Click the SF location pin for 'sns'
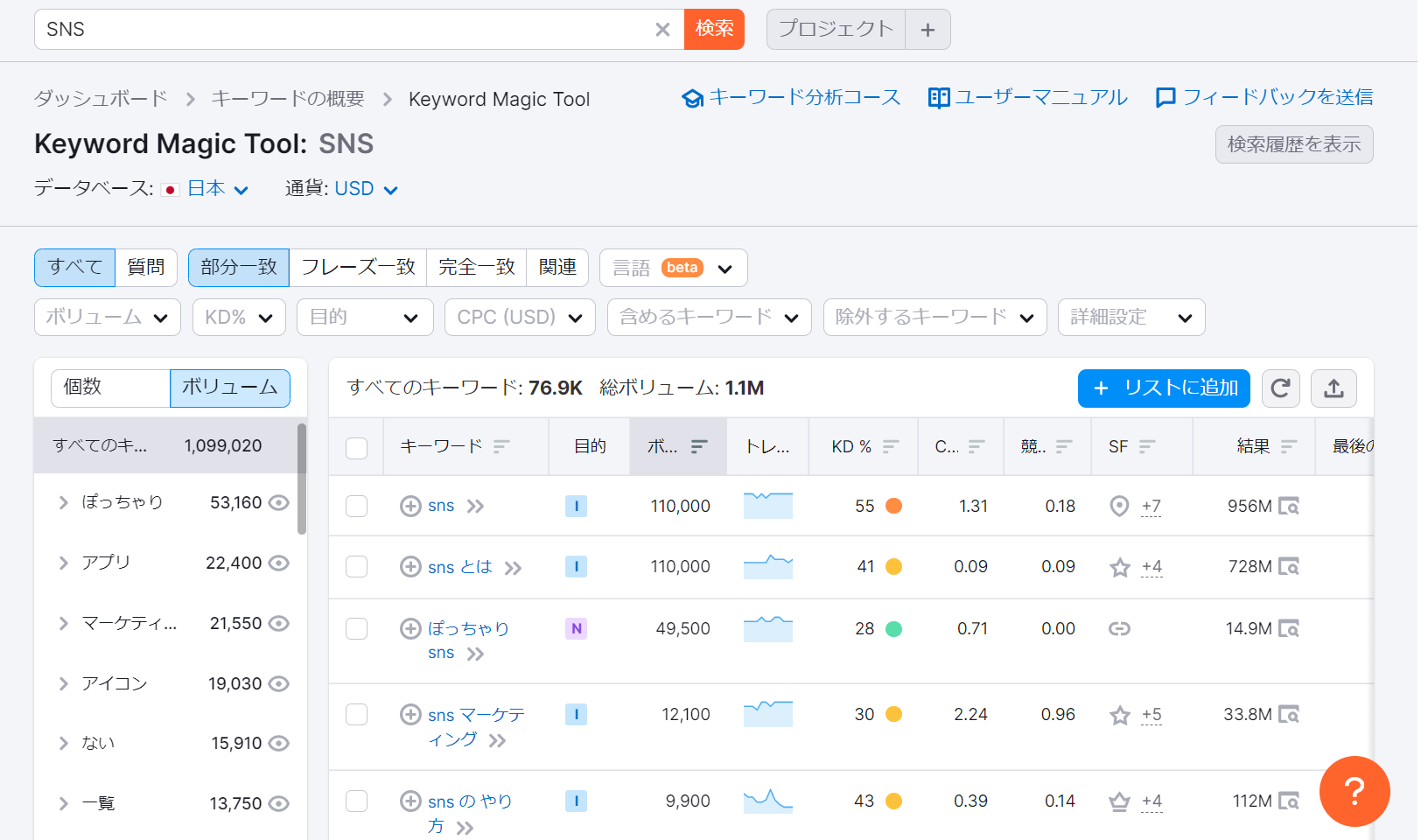This screenshot has height=840, width=1428. coord(1119,506)
